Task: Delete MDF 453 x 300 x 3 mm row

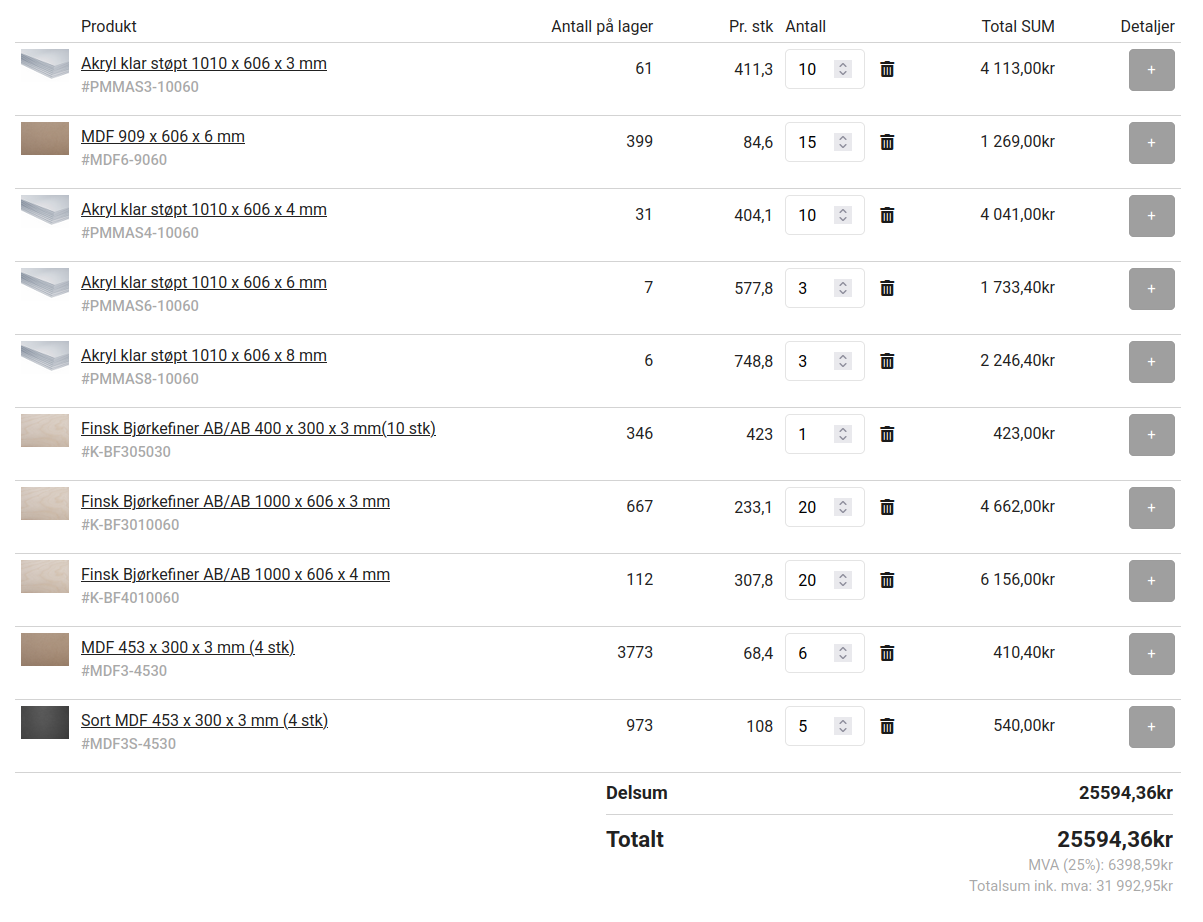Action: (887, 653)
